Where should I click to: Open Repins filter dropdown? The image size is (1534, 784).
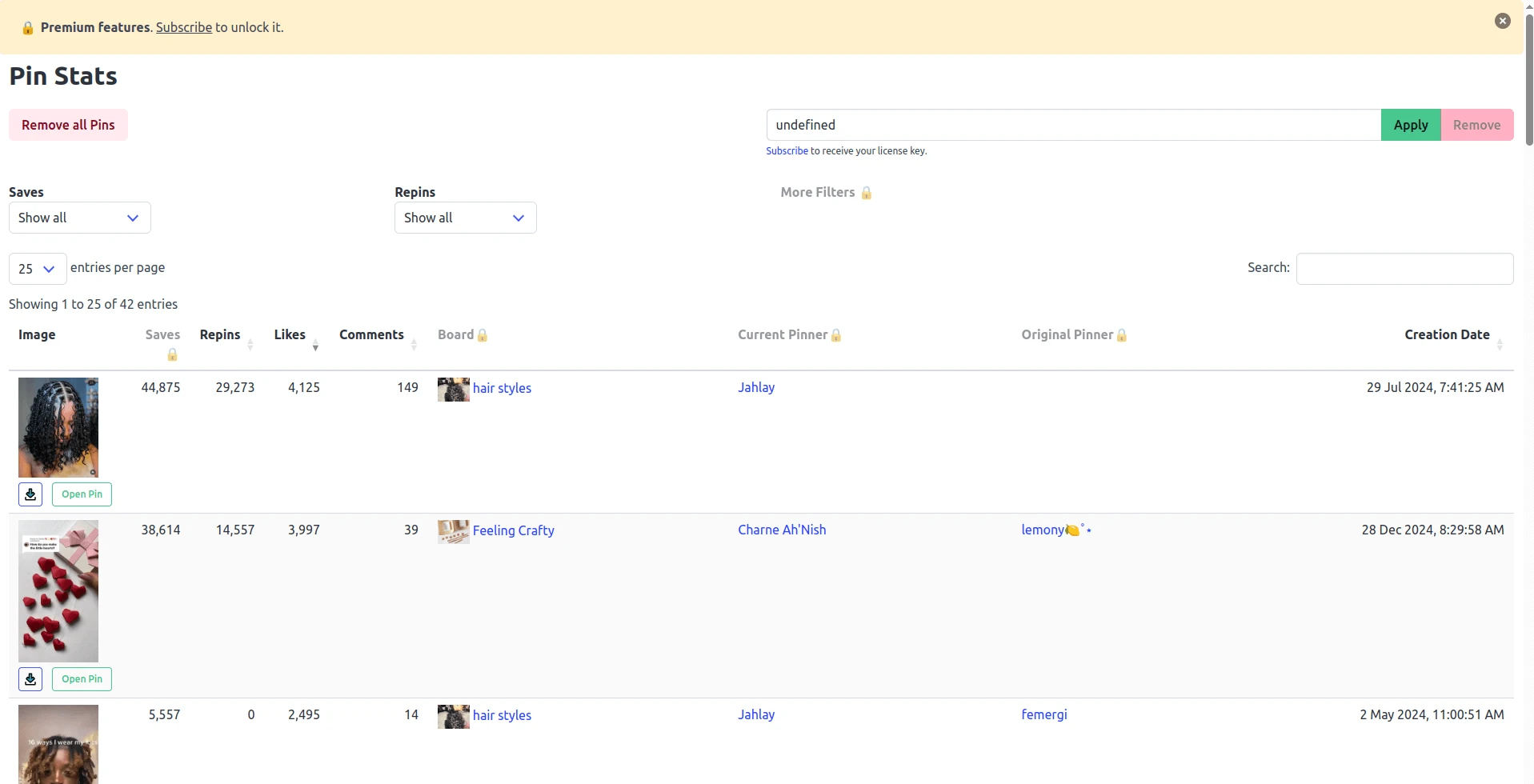pyautogui.click(x=466, y=218)
